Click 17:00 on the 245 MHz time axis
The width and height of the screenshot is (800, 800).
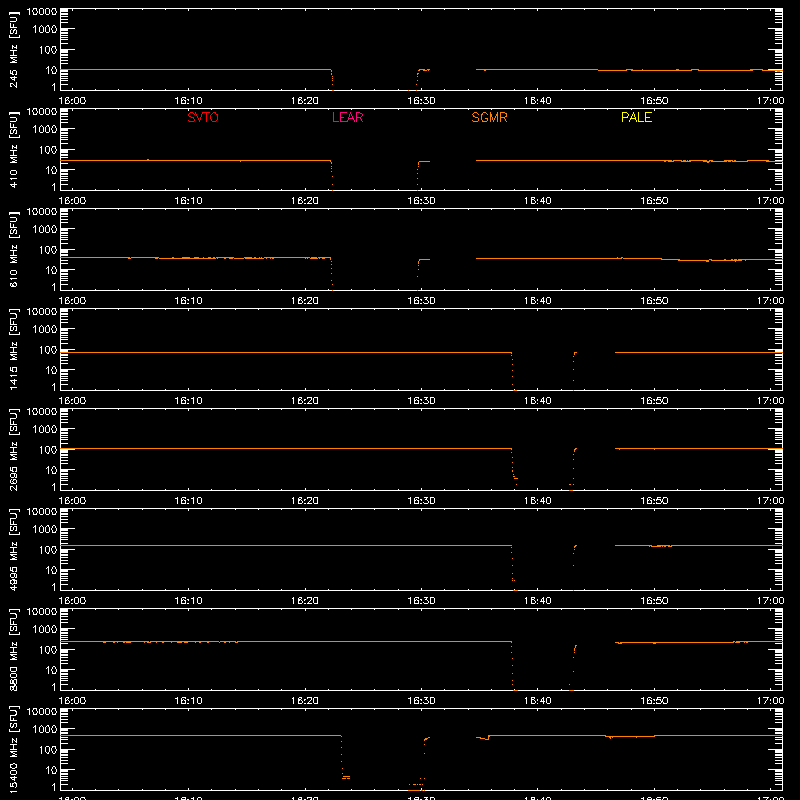tap(770, 101)
